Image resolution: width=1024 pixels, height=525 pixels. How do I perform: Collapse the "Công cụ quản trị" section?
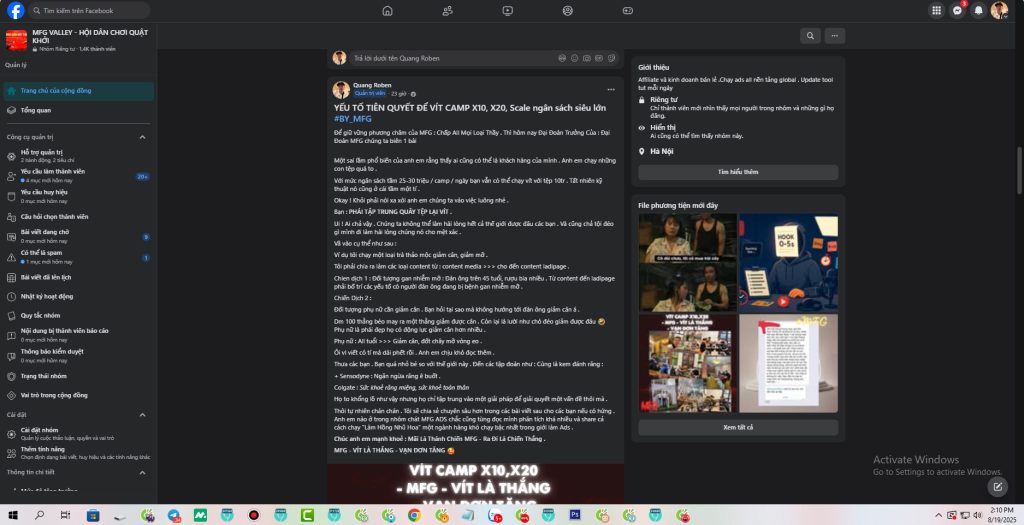click(142, 136)
